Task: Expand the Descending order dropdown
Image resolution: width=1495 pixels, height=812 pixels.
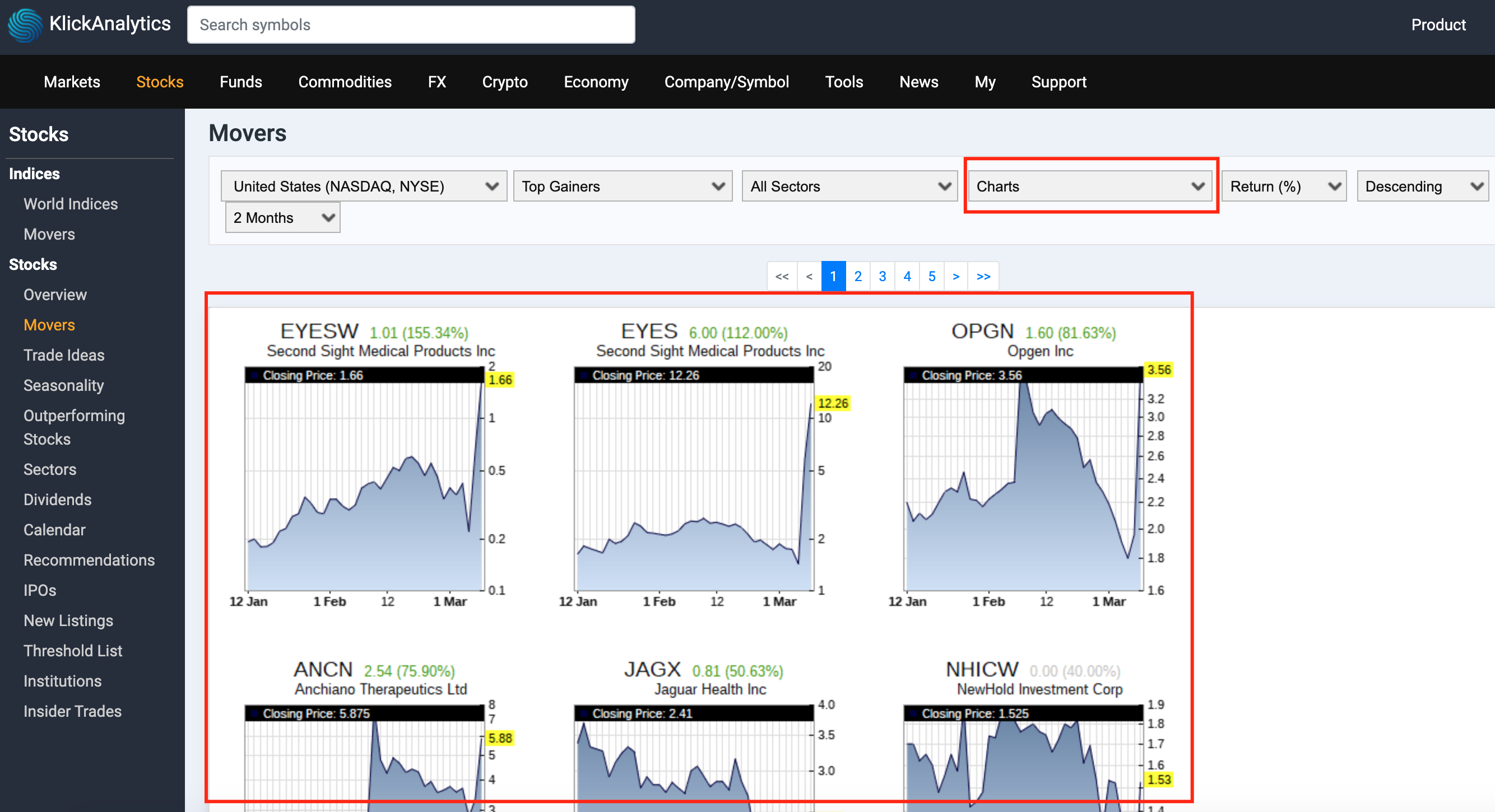Action: tap(1423, 186)
